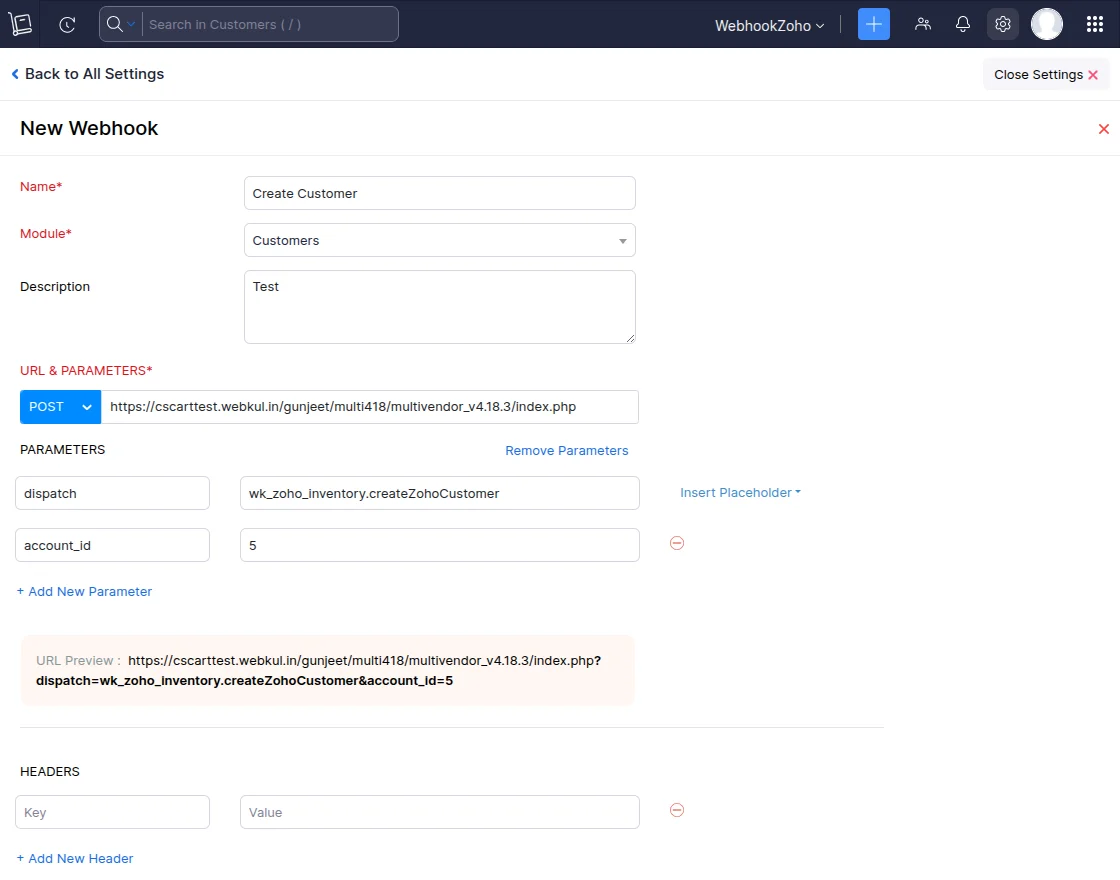Click the user profile avatar
The width and height of the screenshot is (1120, 880).
point(1046,24)
